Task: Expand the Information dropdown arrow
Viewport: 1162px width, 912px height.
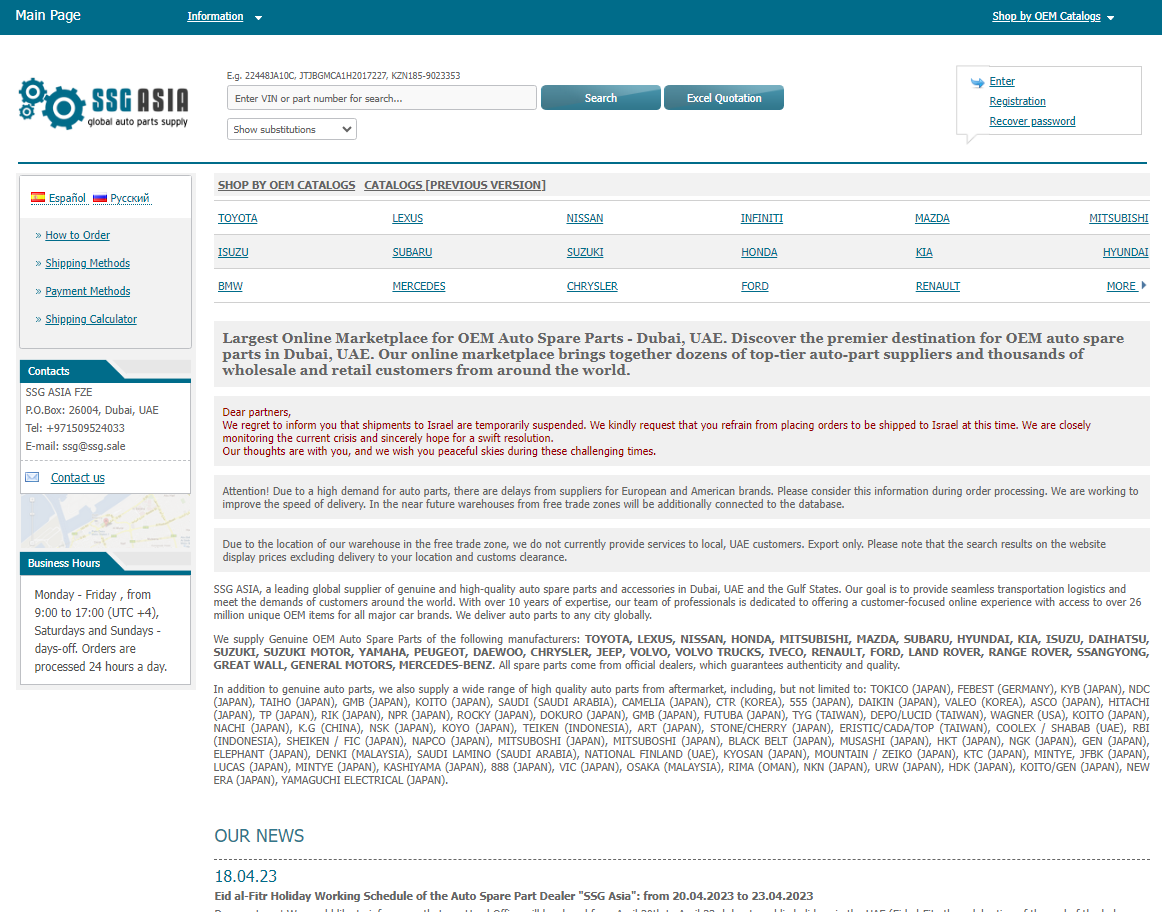Action: [259, 17]
